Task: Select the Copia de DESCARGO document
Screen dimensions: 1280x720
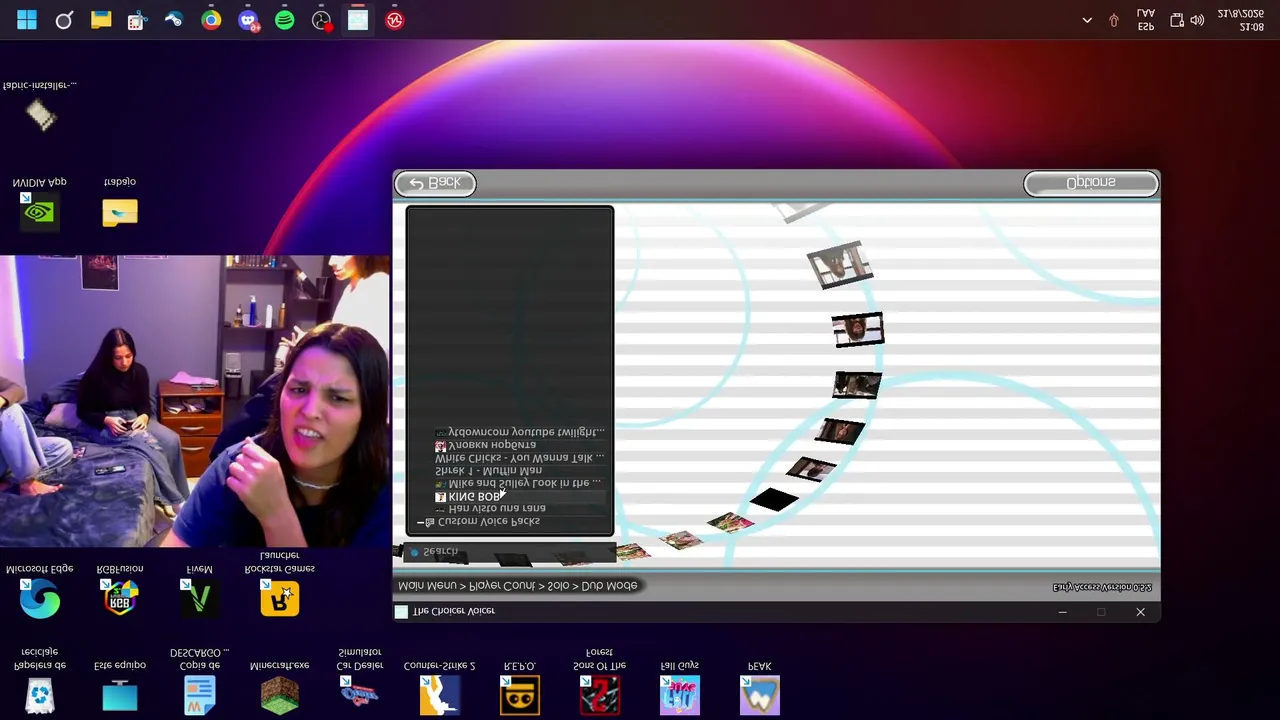Action: point(200,681)
